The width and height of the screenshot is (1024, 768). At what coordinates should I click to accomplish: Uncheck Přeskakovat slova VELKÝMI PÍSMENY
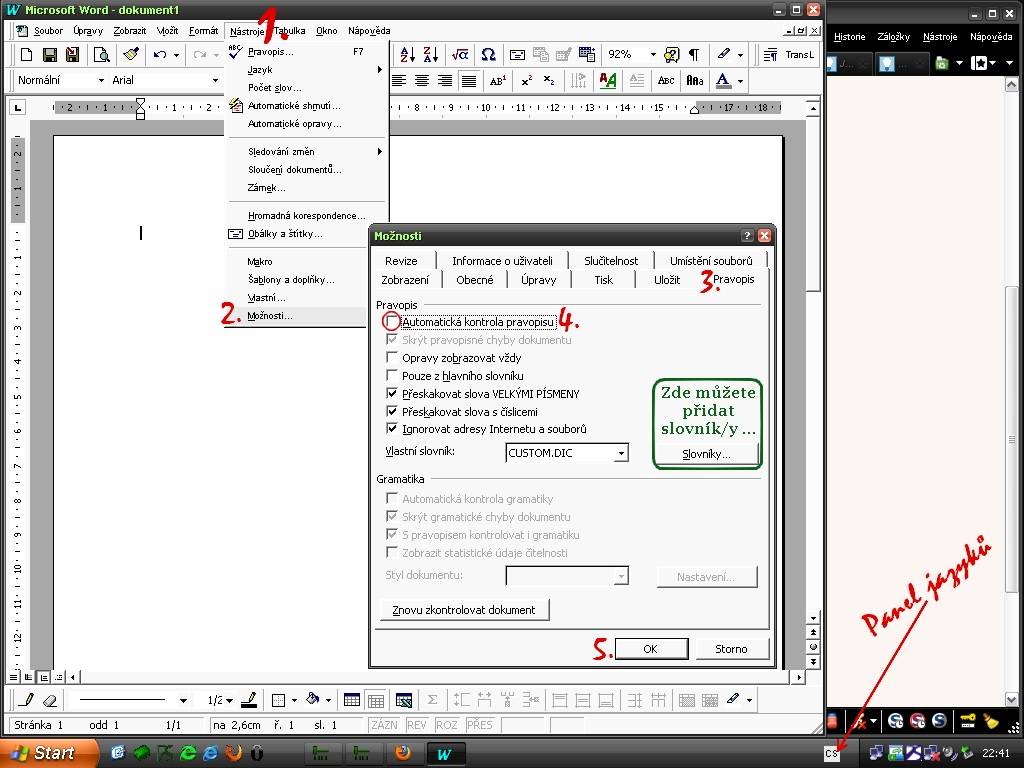[392, 393]
